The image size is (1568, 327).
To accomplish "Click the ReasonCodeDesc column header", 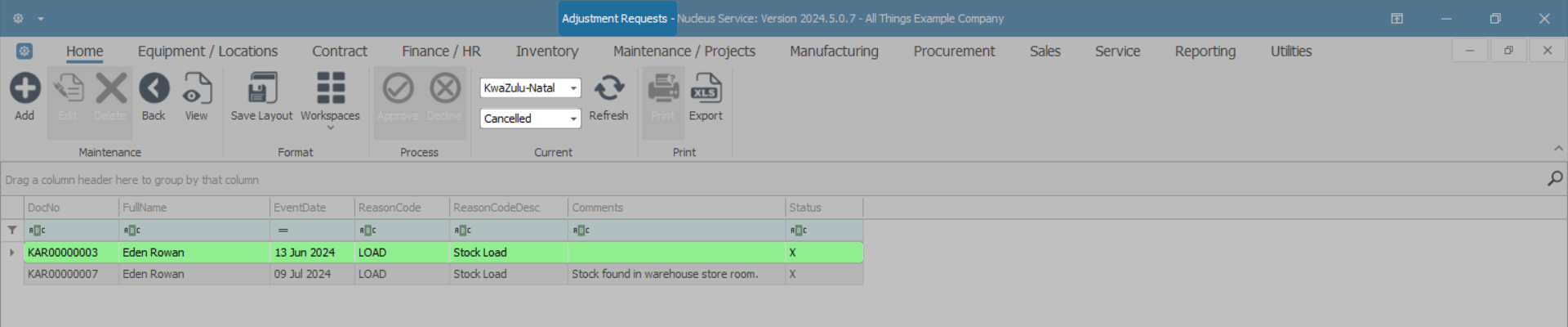I will click(508, 208).
